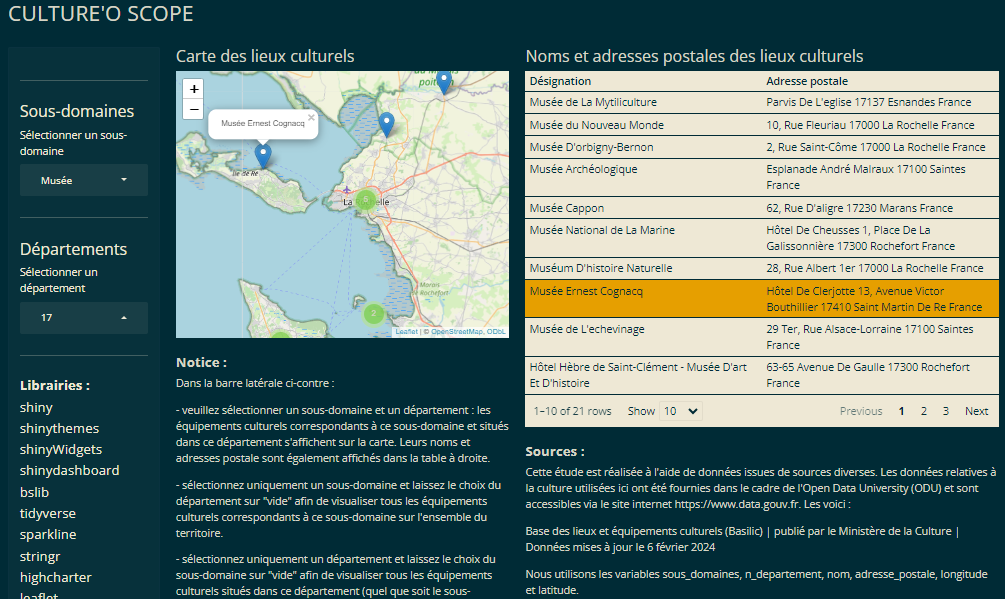Click the marker at the map's top edge
Viewport: 1005px width, 599px height.
[444, 82]
